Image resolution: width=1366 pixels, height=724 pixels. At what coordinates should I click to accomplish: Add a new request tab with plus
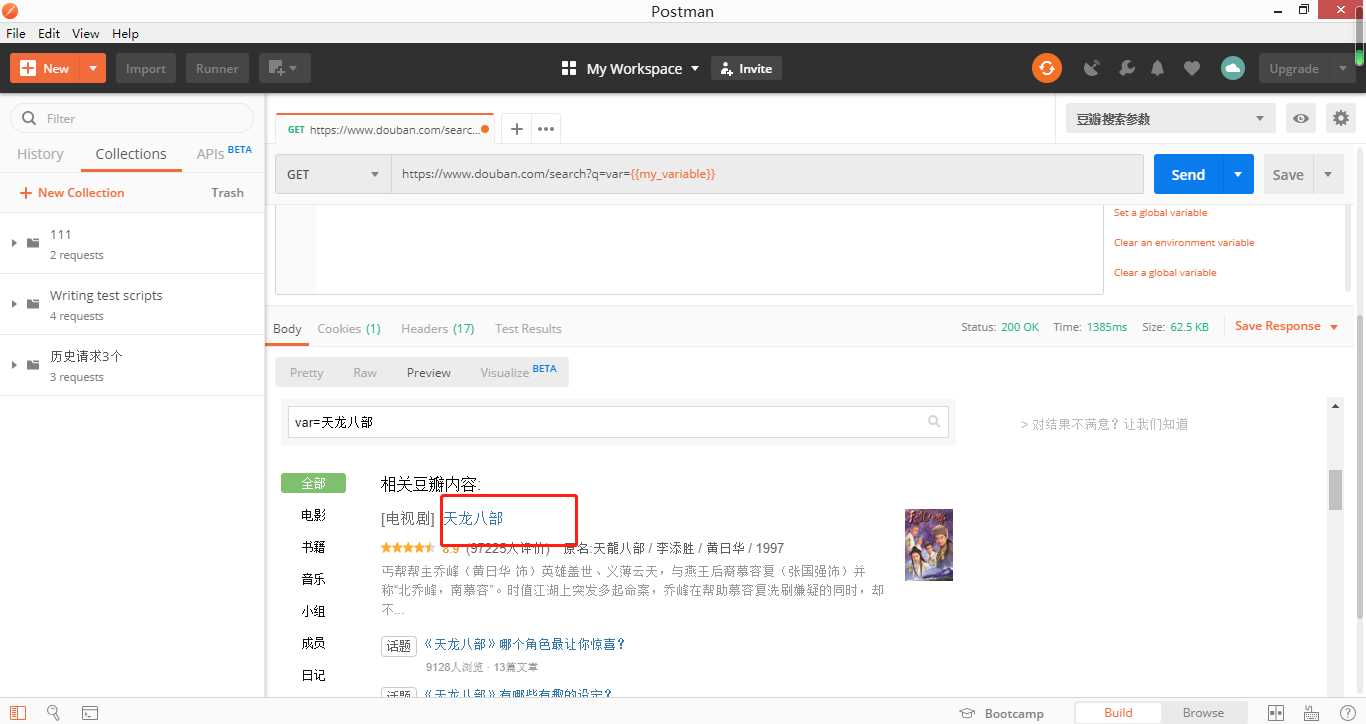point(516,129)
